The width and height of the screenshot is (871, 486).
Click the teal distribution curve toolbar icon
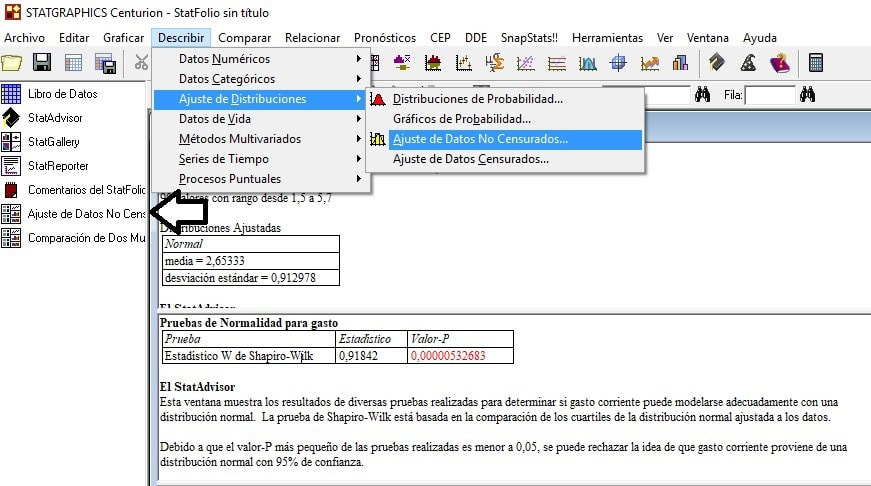point(587,63)
